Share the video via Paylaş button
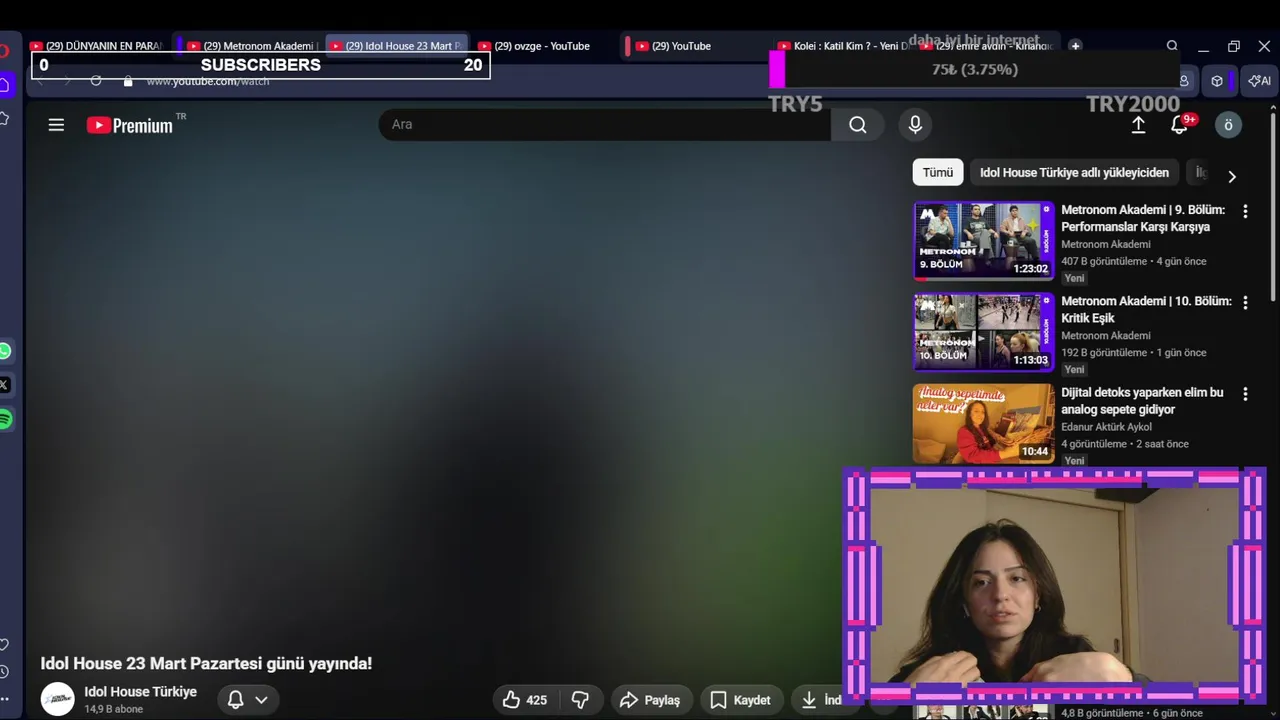 (650, 700)
